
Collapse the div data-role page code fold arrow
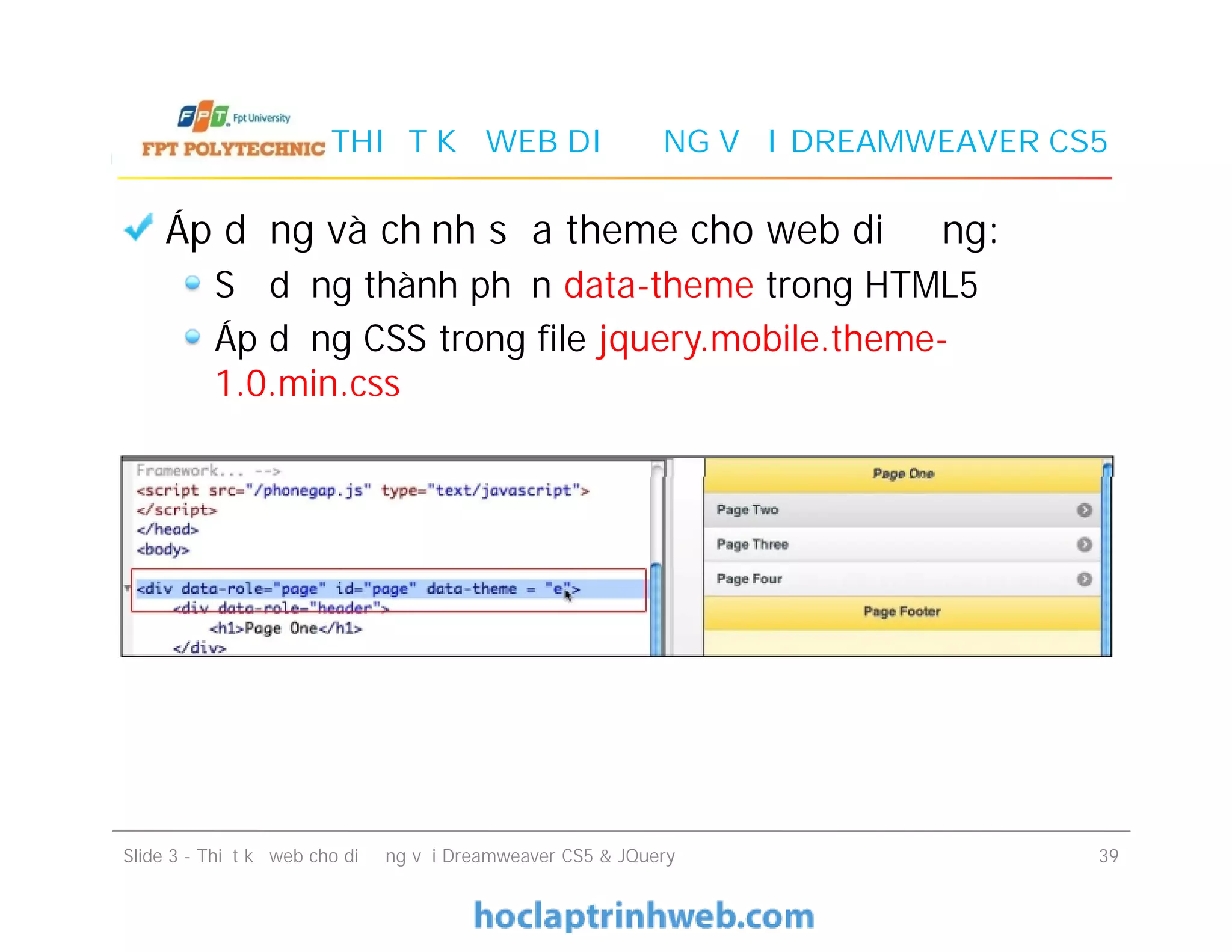click(128, 588)
